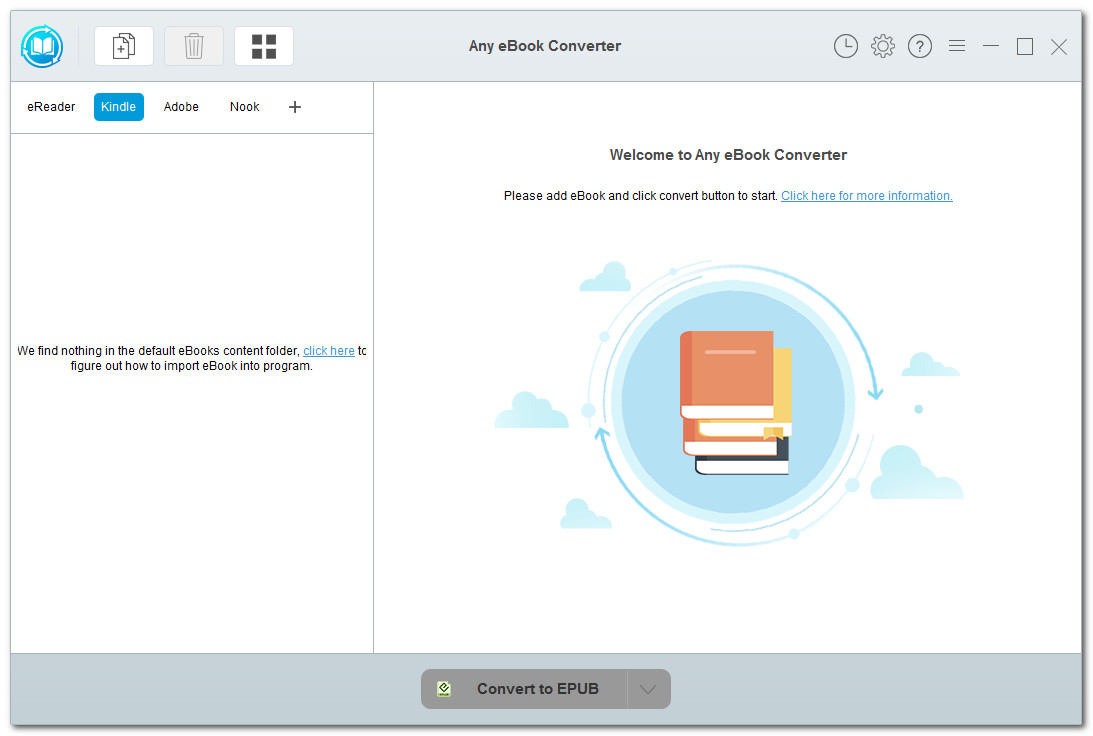Open settings via the gear icon

pyautogui.click(x=882, y=46)
